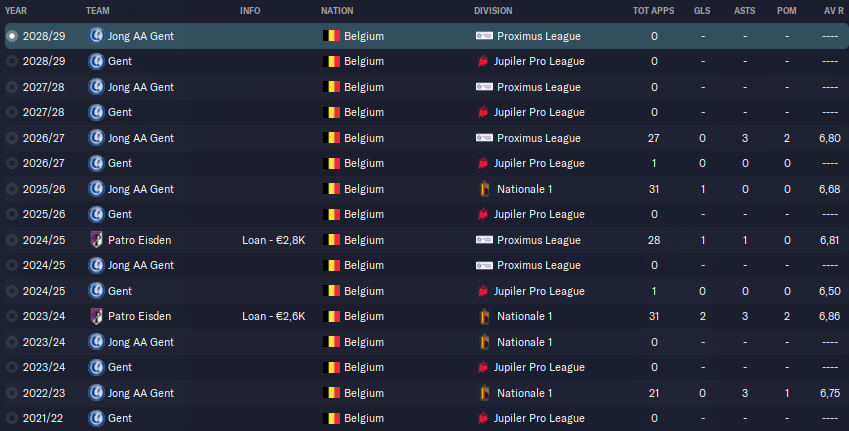This screenshot has height=431, width=849.
Task: Click Patro Eisden crest in 2023/24 row
Action: (x=96, y=316)
